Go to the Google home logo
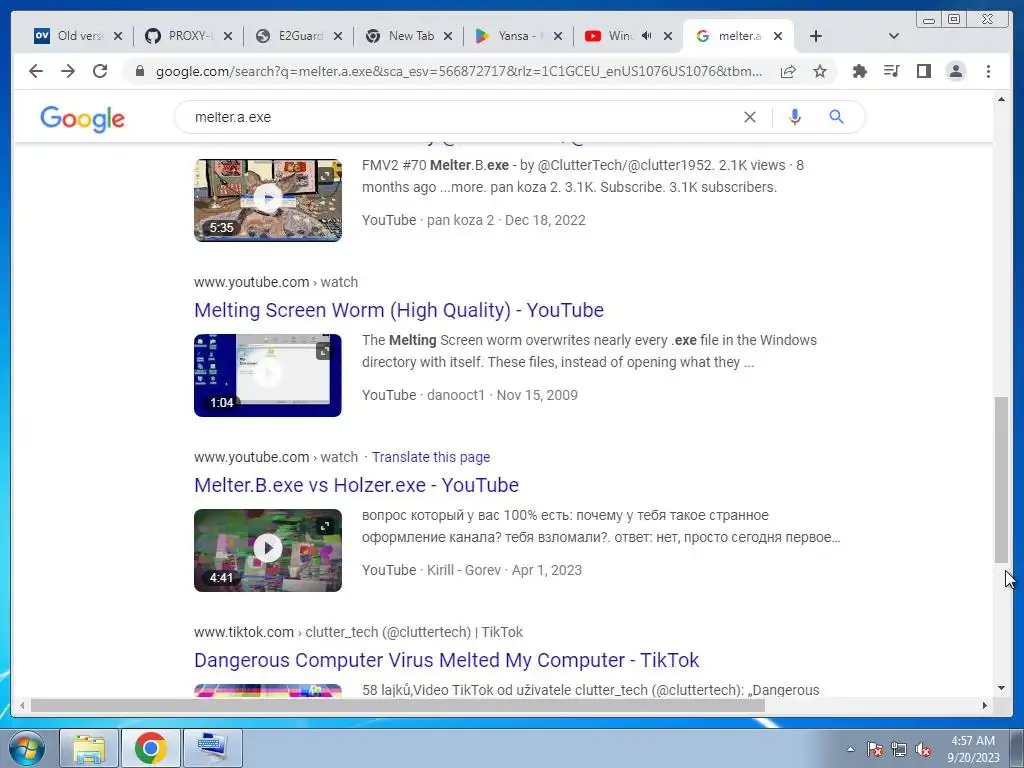This screenshot has height=768, width=1024. point(82,119)
